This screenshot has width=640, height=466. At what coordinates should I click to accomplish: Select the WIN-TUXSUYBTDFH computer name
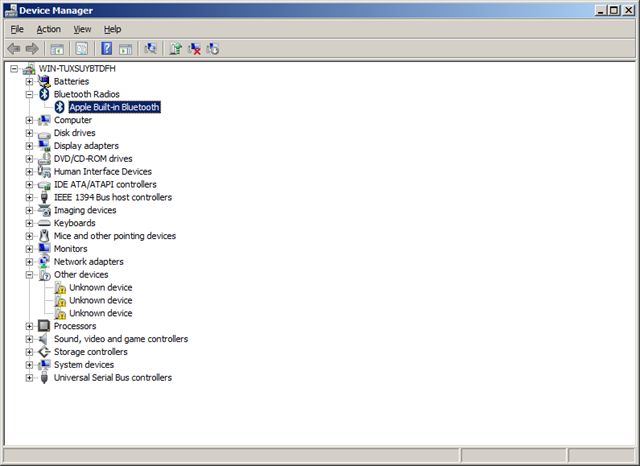click(77, 69)
